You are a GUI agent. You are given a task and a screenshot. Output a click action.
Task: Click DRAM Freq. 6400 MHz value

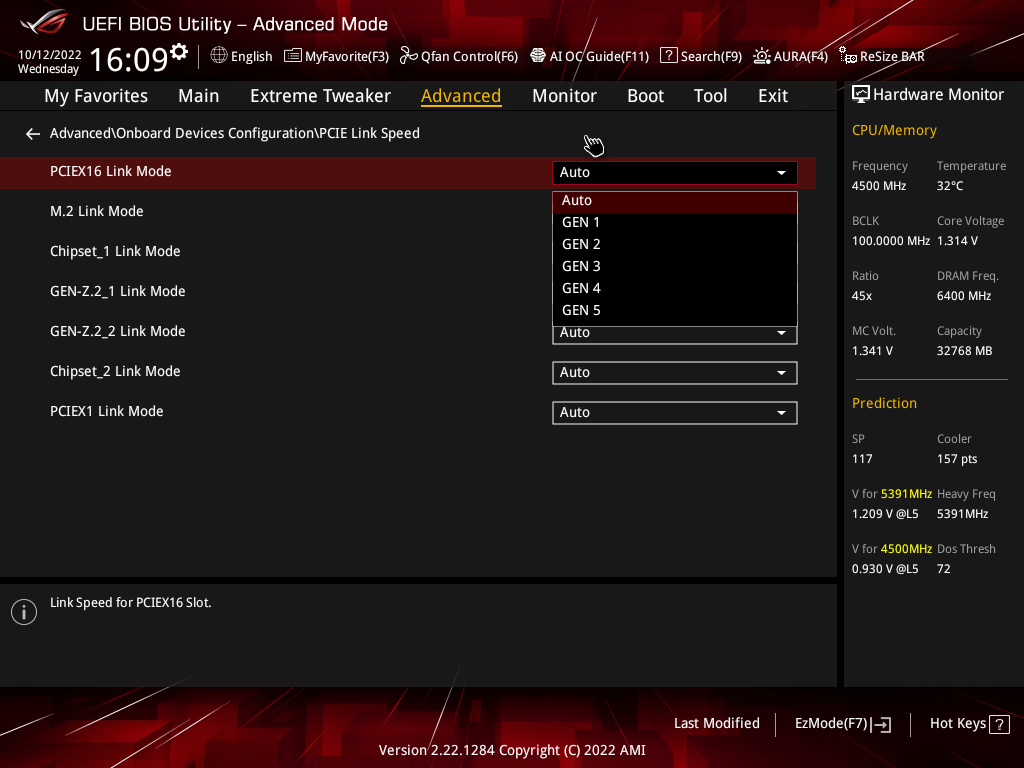click(964, 296)
